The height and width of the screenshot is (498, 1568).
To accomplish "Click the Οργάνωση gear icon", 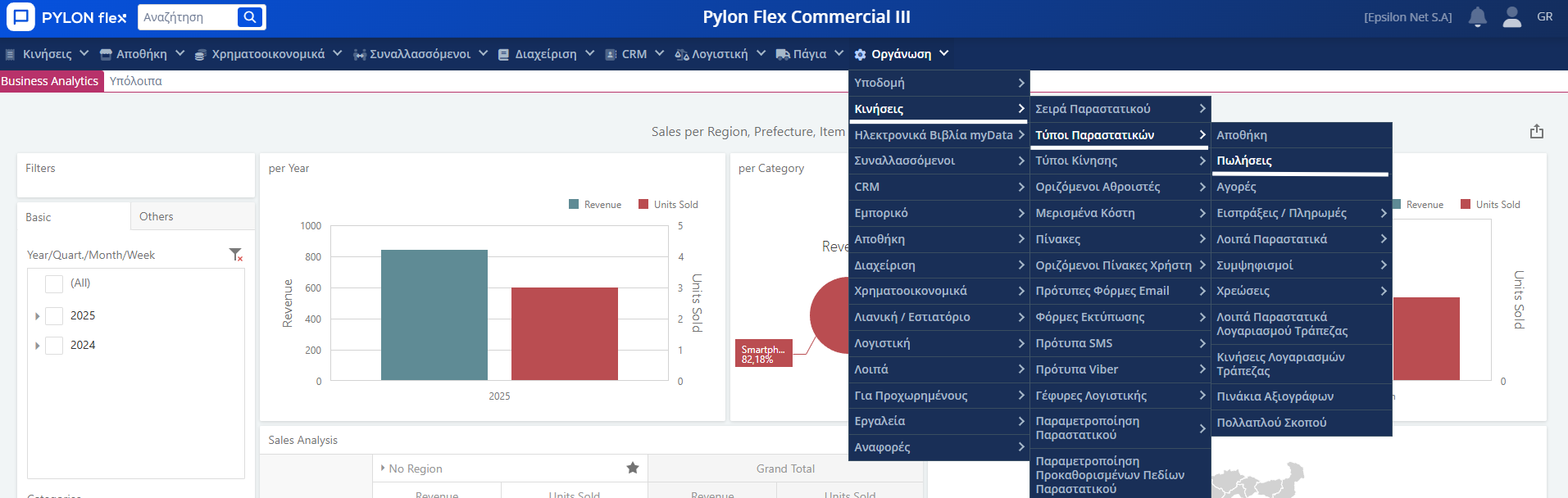I will click(x=860, y=55).
